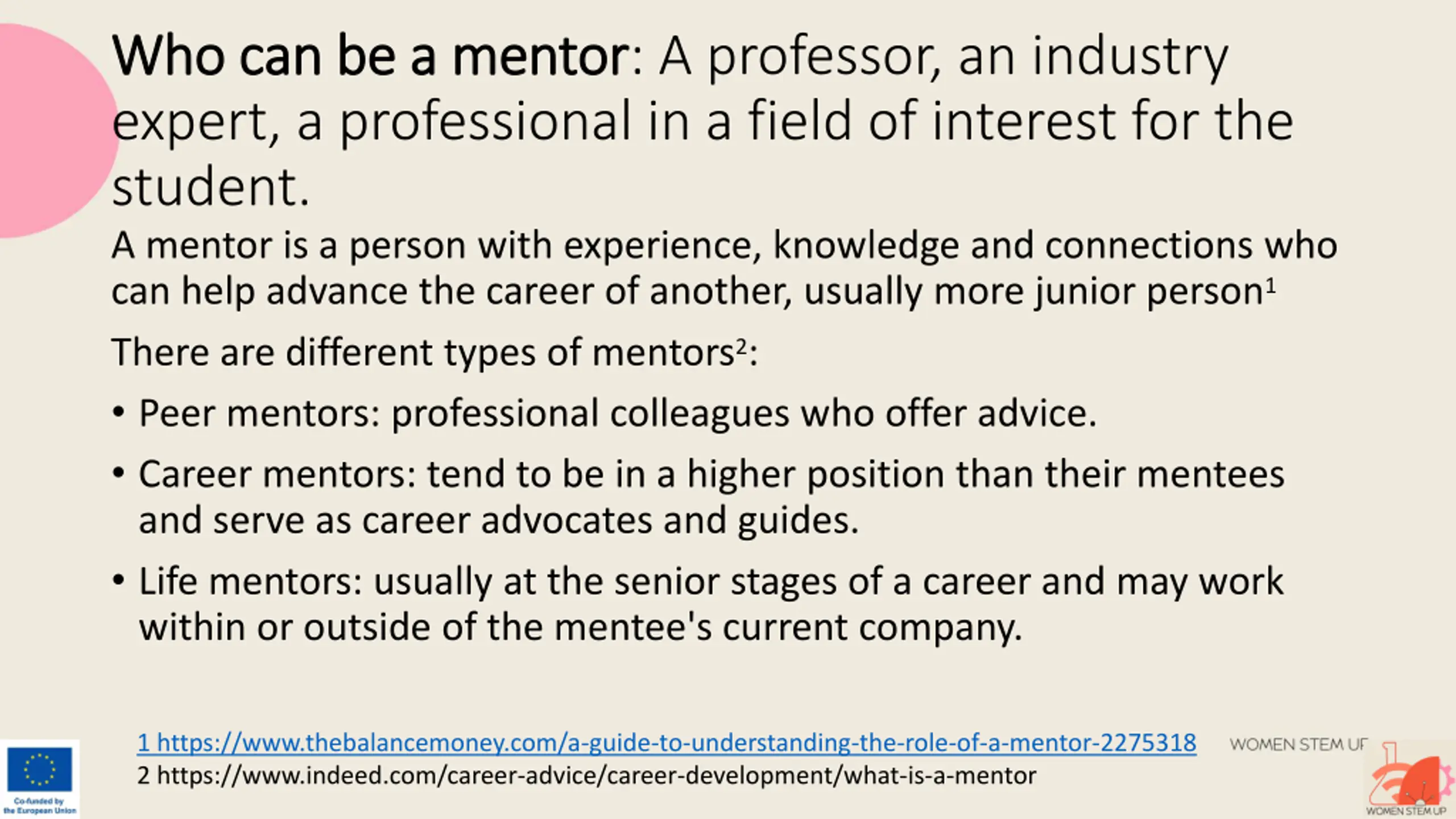This screenshot has width=1456, height=819.
Task: Select the 'Career mentors' bullet text
Action: (x=712, y=497)
